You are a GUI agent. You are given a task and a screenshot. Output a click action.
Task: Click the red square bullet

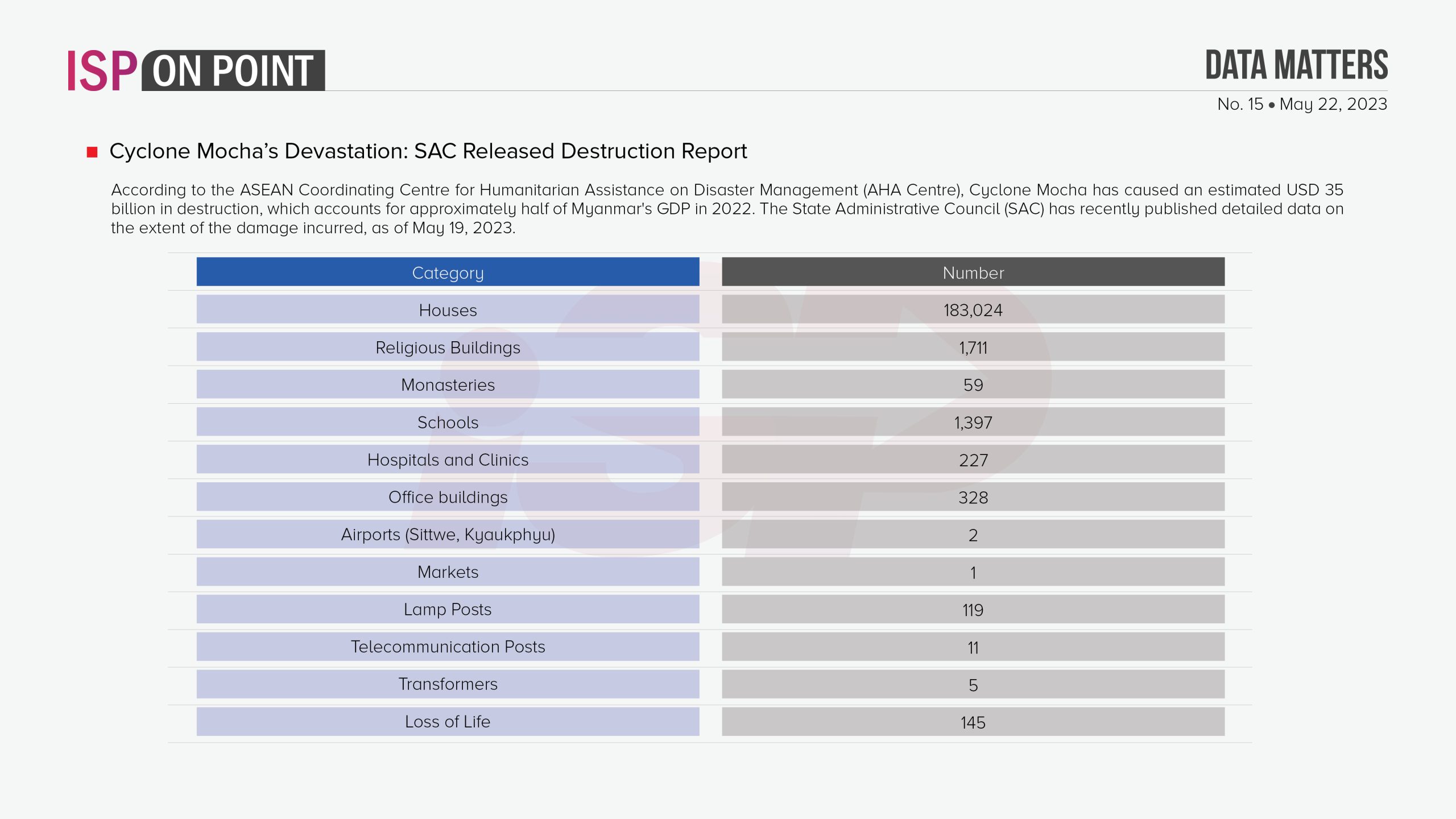[92, 152]
